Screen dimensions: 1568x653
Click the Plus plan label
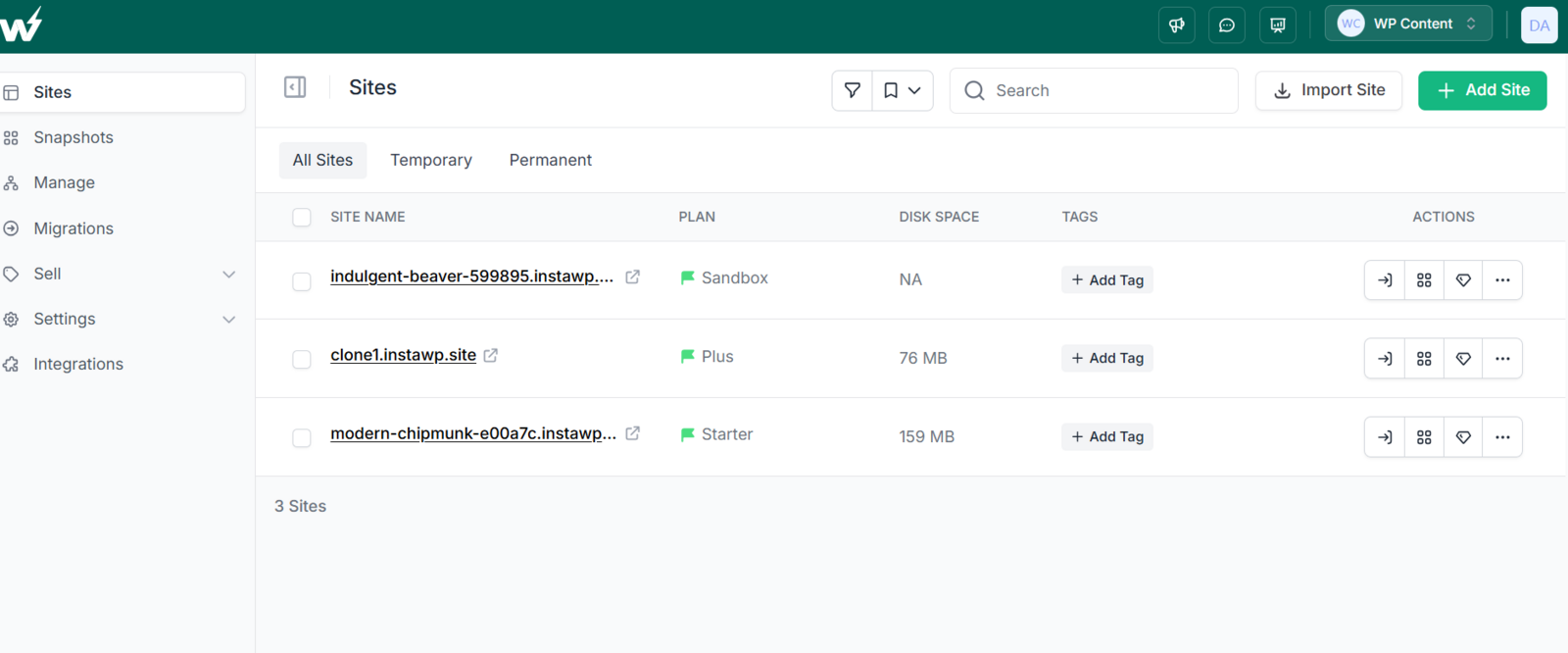point(717,356)
